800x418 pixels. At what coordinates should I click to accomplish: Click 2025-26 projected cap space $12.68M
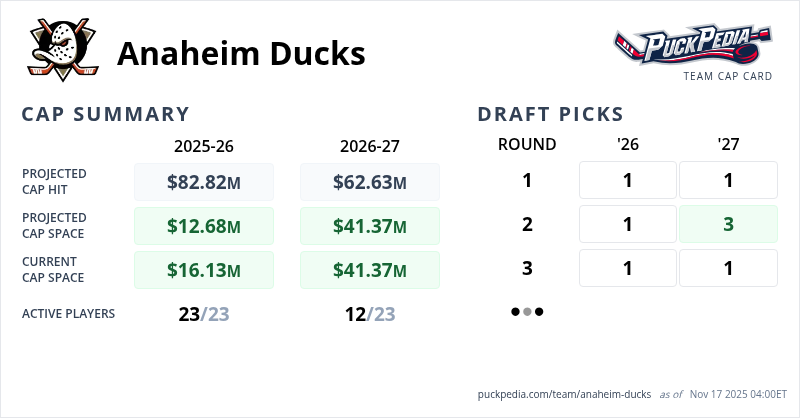tap(204, 226)
